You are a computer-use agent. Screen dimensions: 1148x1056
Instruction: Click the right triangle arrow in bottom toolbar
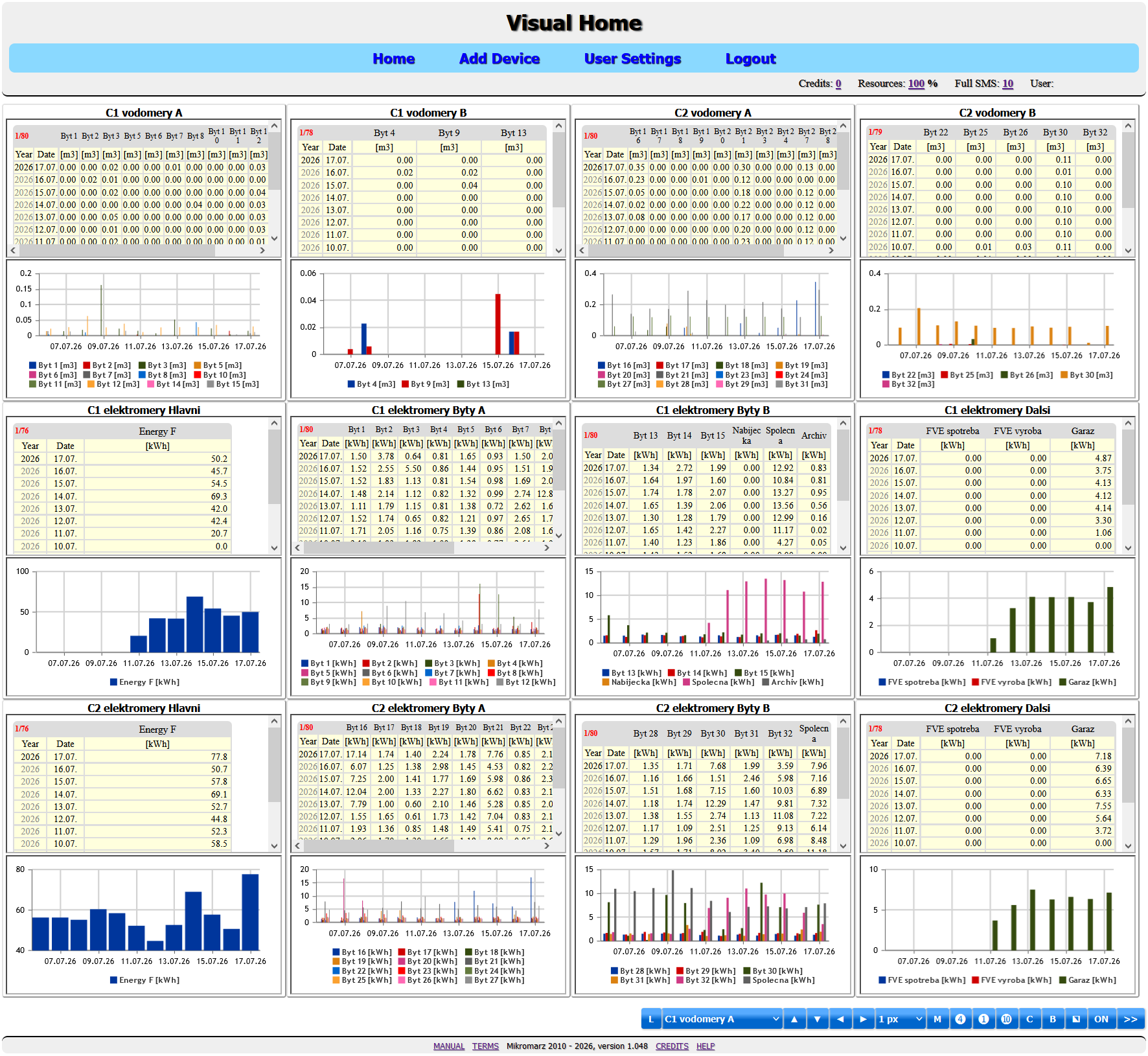point(864,1019)
